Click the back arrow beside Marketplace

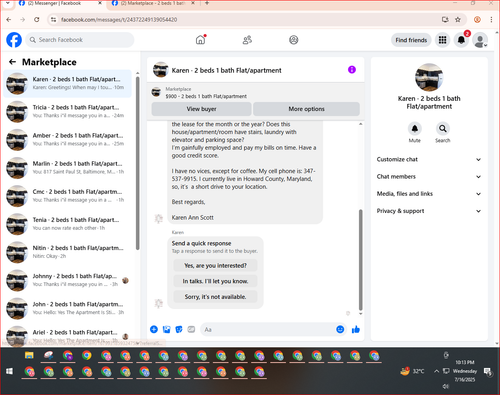[x=12, y=62]
